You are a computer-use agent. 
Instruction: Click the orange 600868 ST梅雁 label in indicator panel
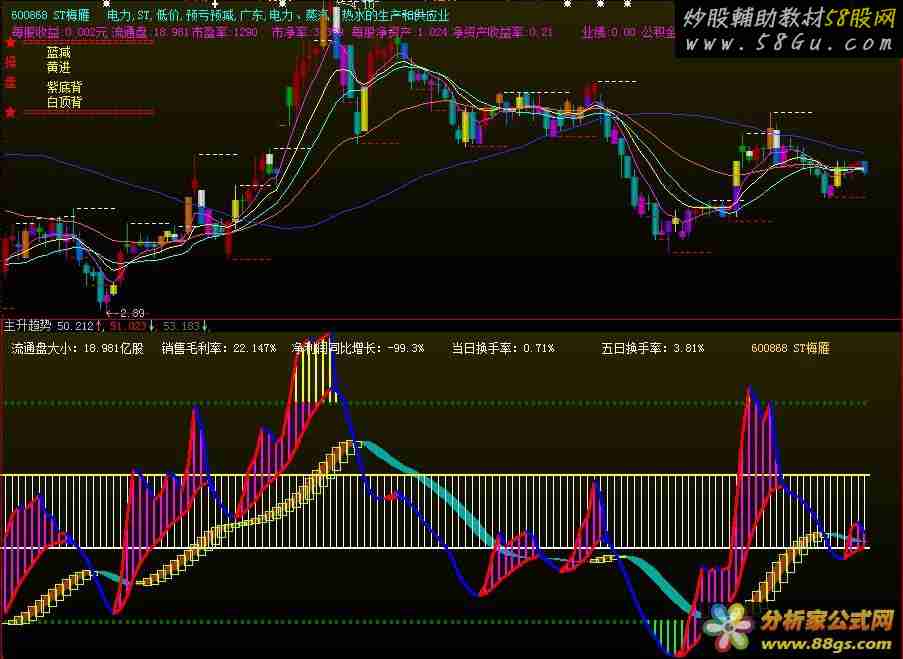click(790, 349)
